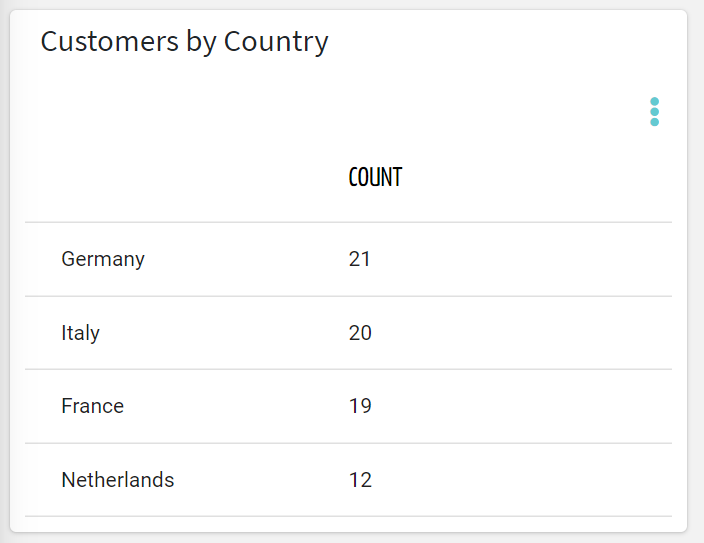Click blank area right of Netherlands' count
Viewport: 704px width, 543px height.
click(x=521, y=480)
